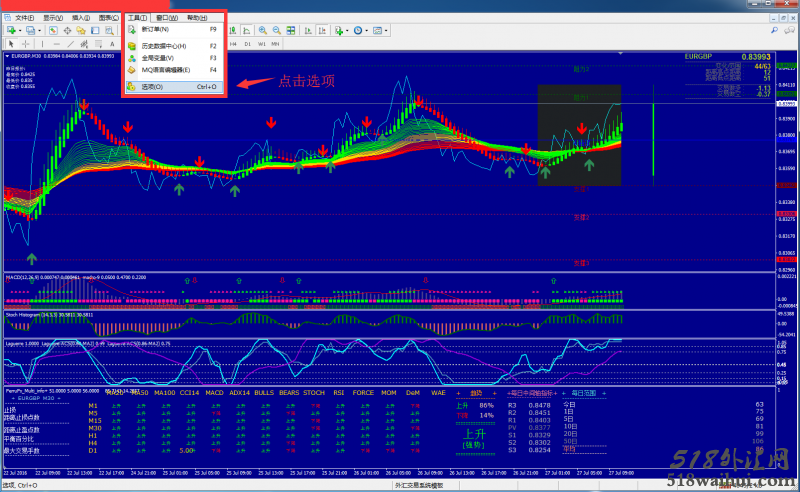Switch chart to MN timeframe

click(275, 44)
